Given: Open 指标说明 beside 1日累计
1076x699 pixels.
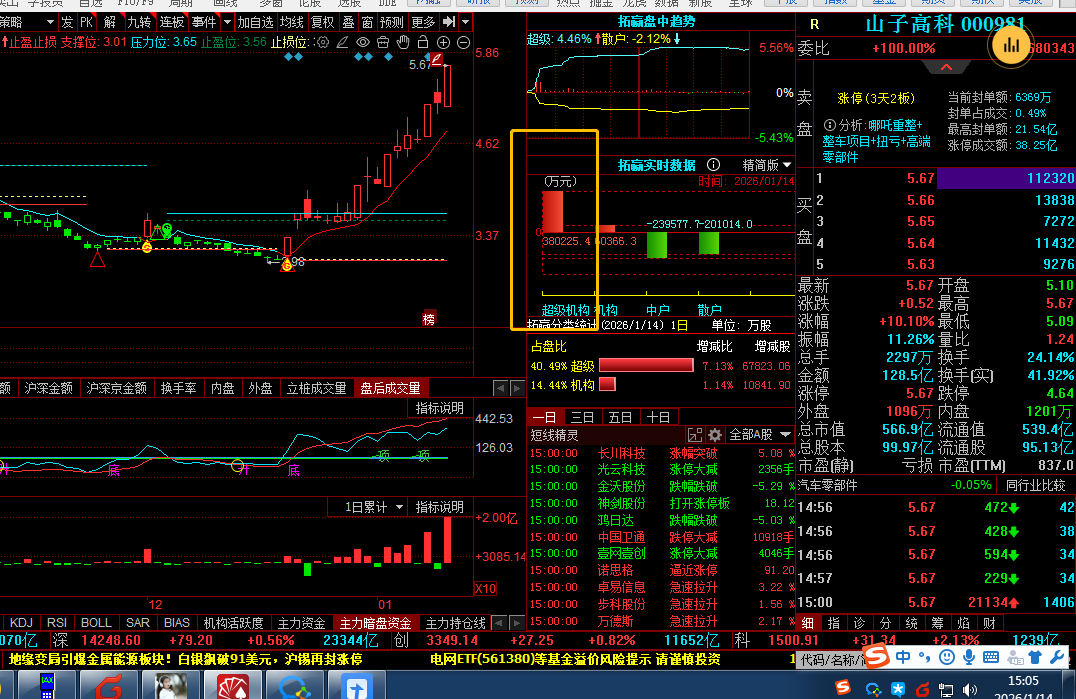Looking at the screenshot, I should (x=440, y=507).
